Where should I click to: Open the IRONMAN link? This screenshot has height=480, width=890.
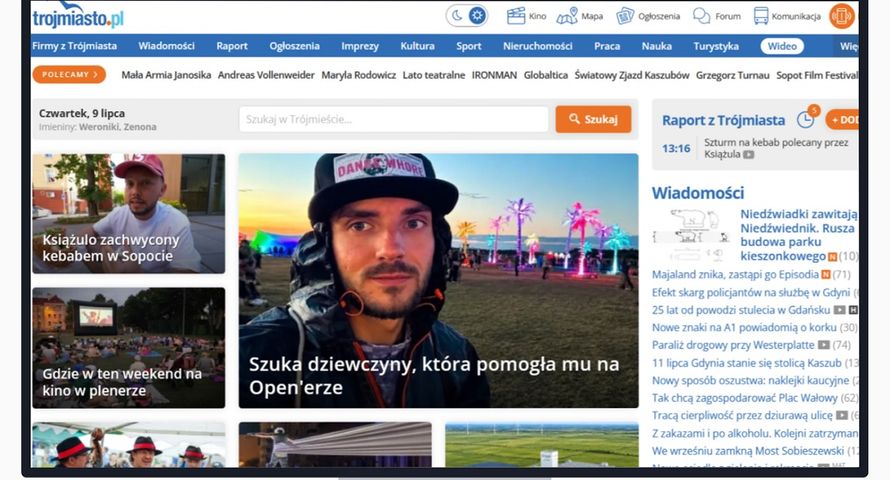494,75
